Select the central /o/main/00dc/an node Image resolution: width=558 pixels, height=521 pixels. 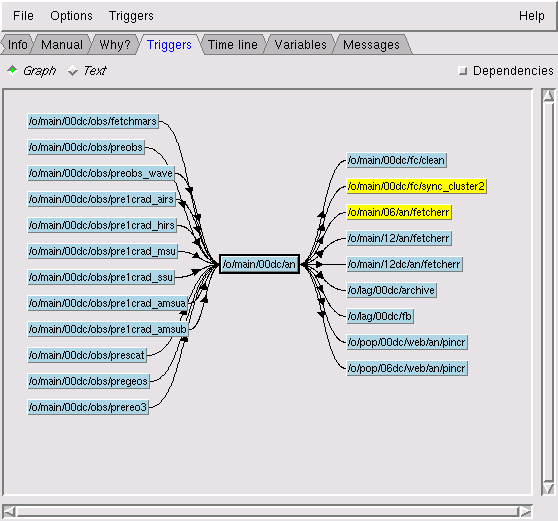[259, 264]
